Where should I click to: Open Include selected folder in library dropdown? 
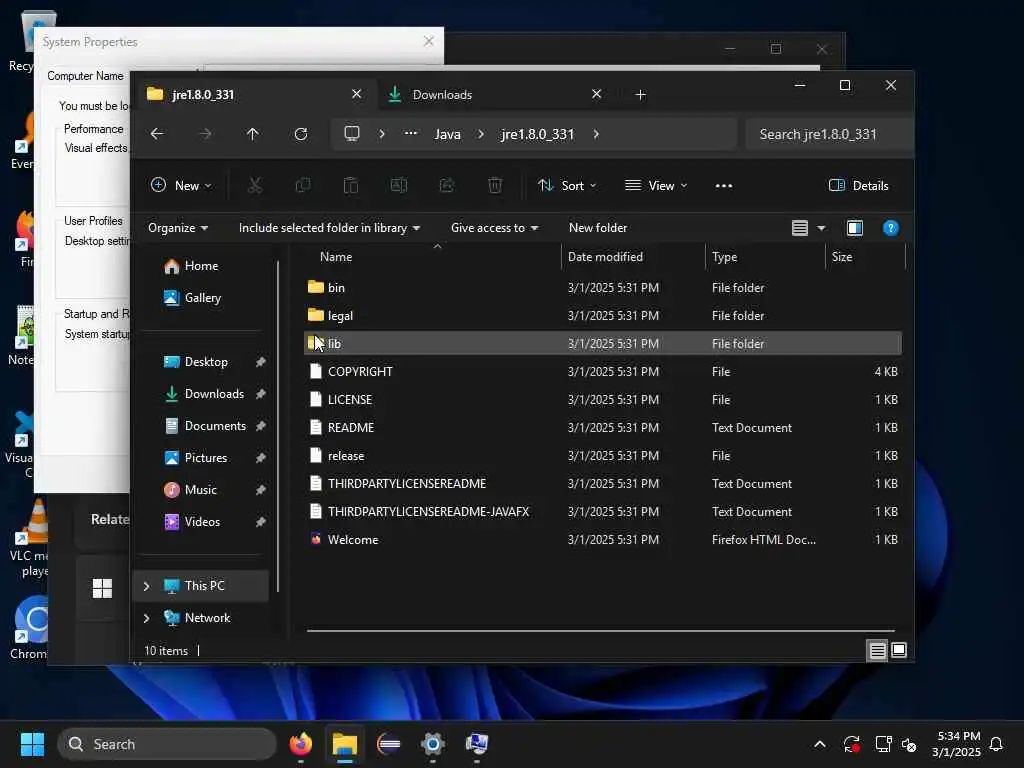329,228
